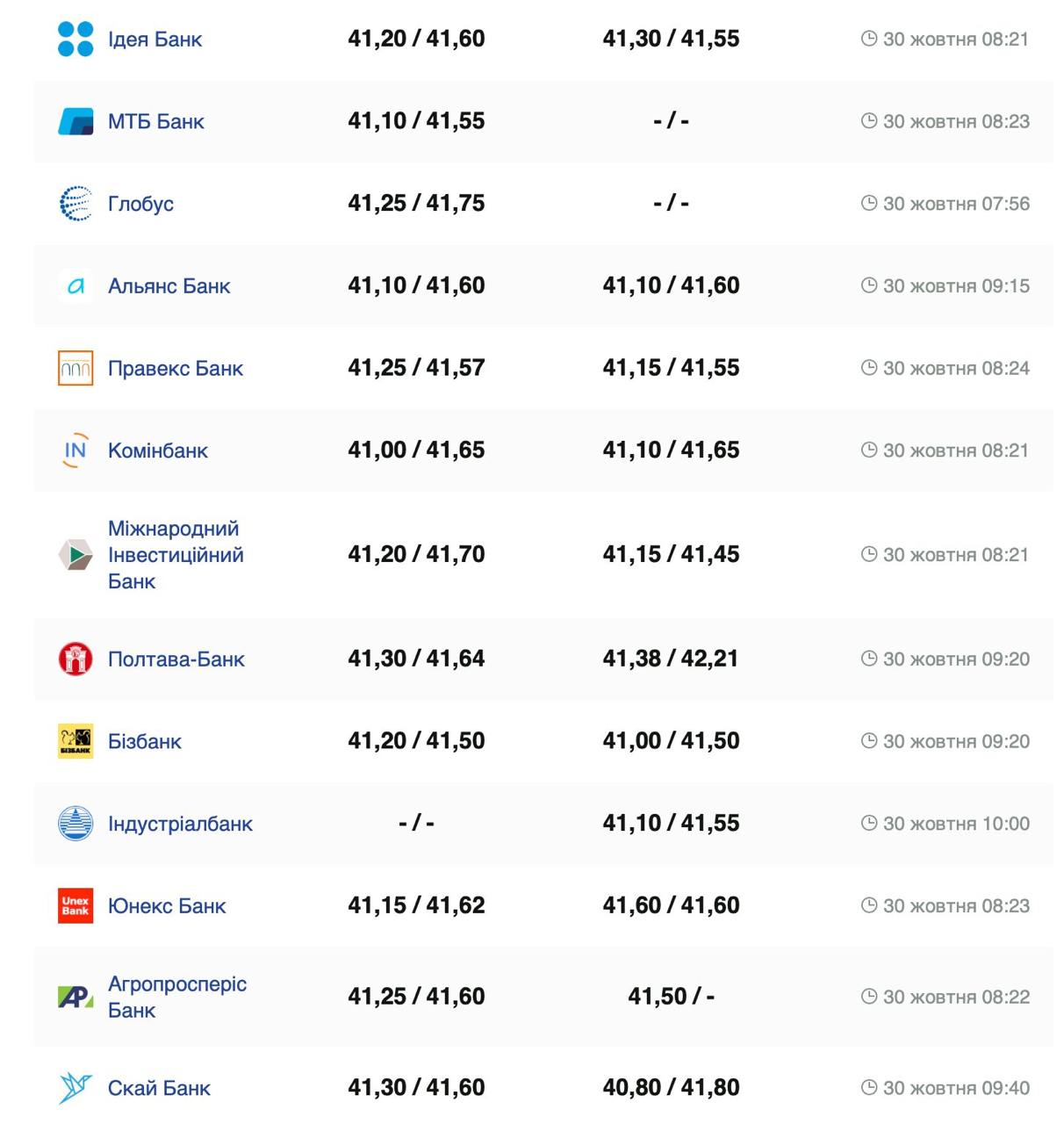1064x1124 pixels.
Task: Open the Юнекс Банк link
Action: click(x=167, y=906)
